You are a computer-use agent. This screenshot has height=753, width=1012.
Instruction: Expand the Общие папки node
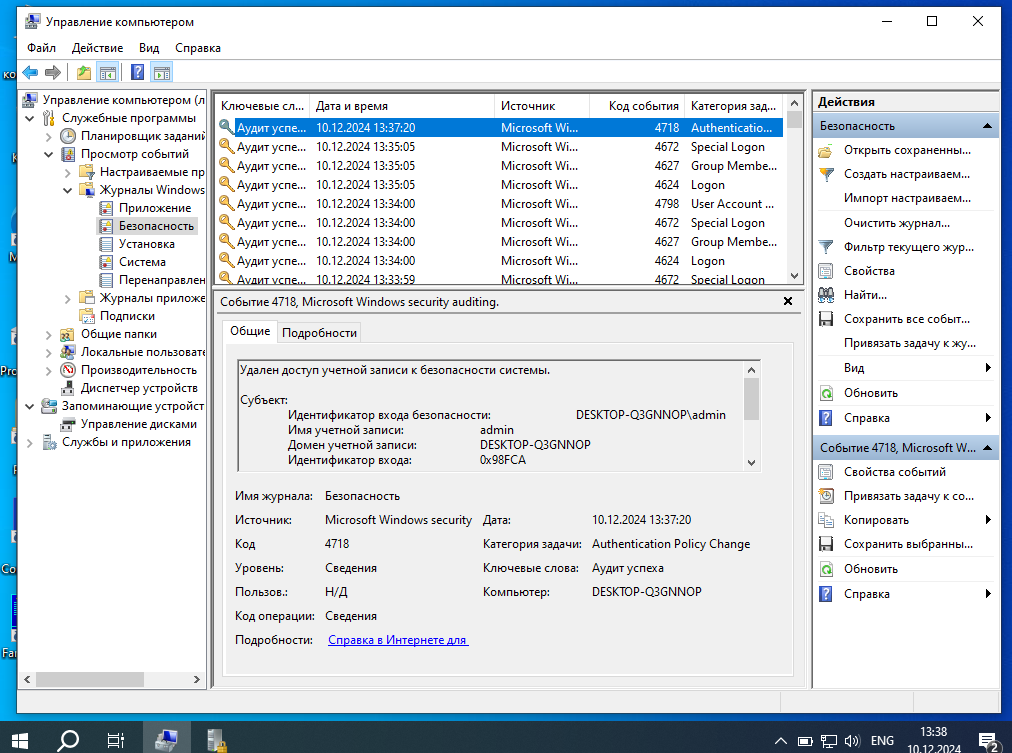coord(48,334)
